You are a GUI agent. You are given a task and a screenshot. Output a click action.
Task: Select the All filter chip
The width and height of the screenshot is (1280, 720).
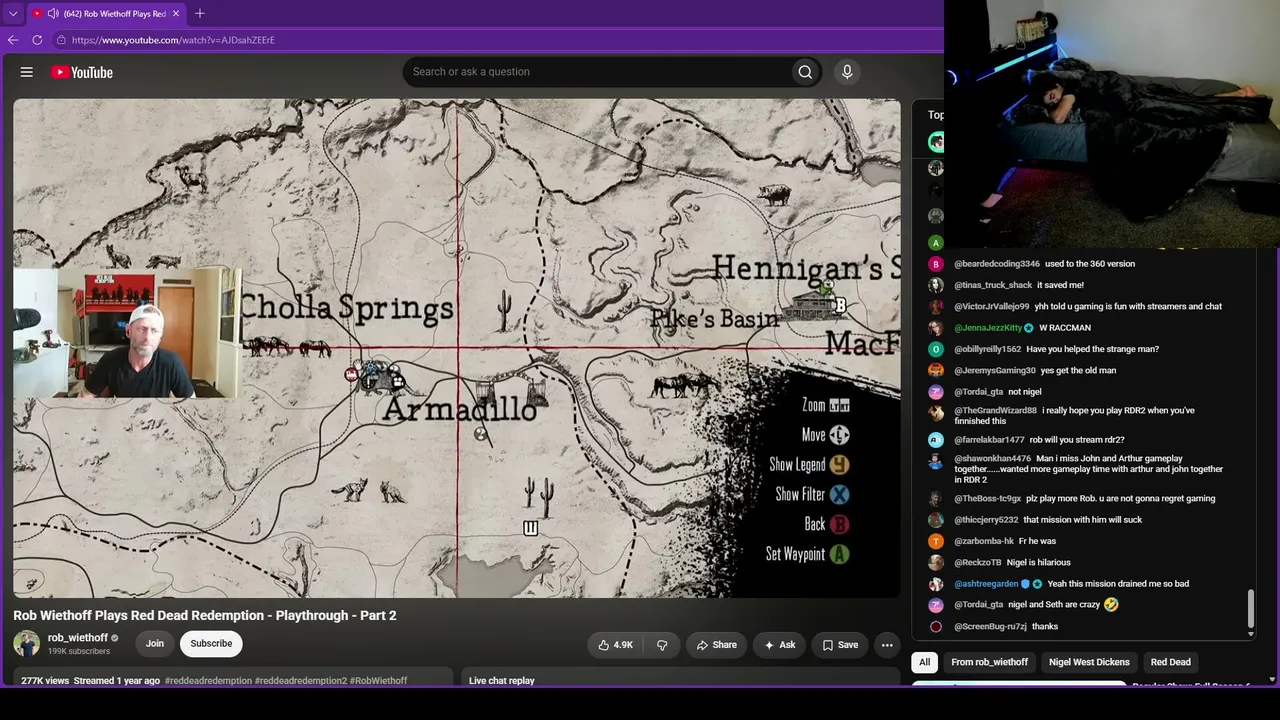coord(925,662)
